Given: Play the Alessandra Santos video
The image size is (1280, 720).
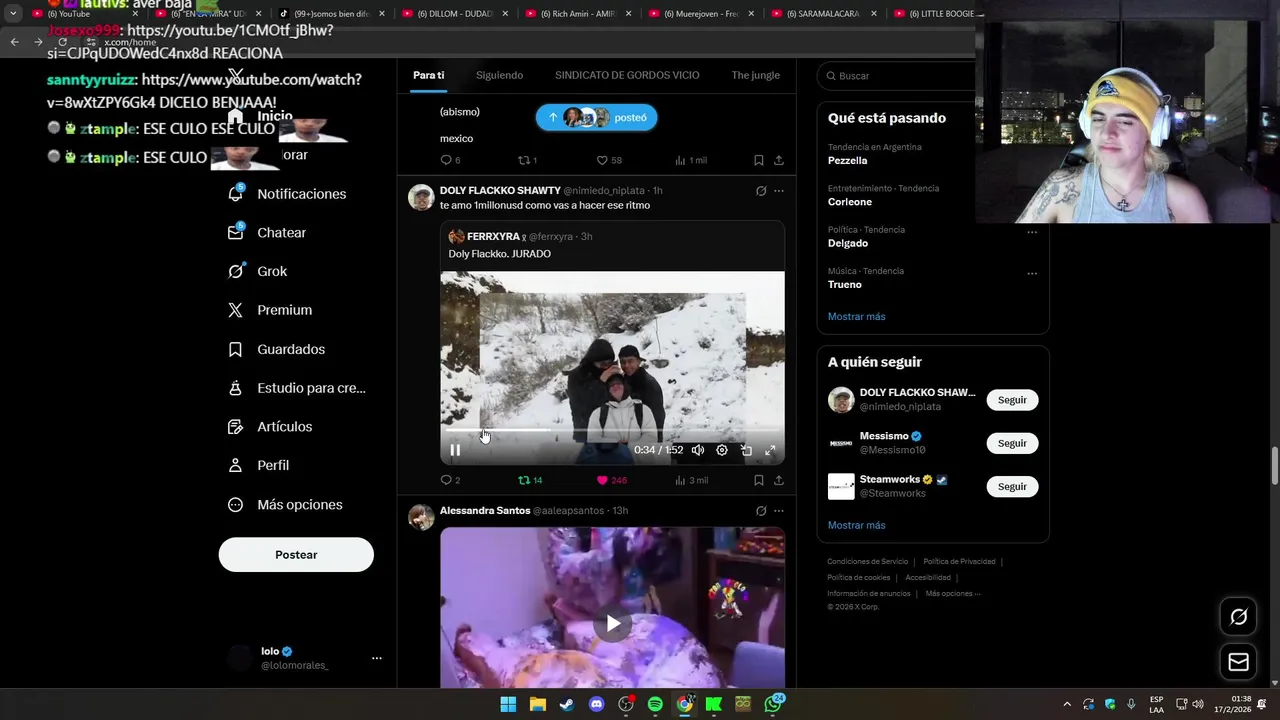Looking at the screenshot, I should pyautogui.click(x=612, y=624).
